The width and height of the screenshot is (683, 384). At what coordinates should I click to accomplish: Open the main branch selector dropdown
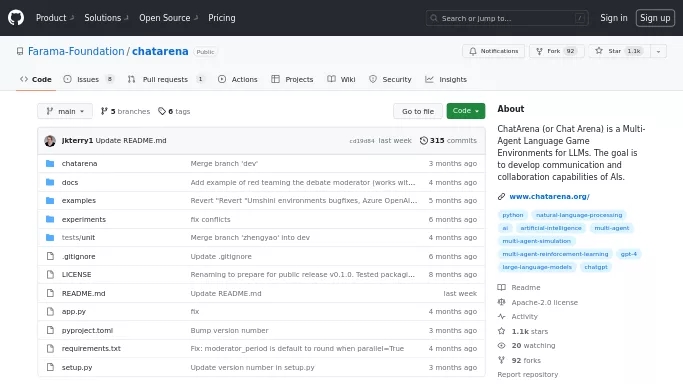(x=65, y=111)
